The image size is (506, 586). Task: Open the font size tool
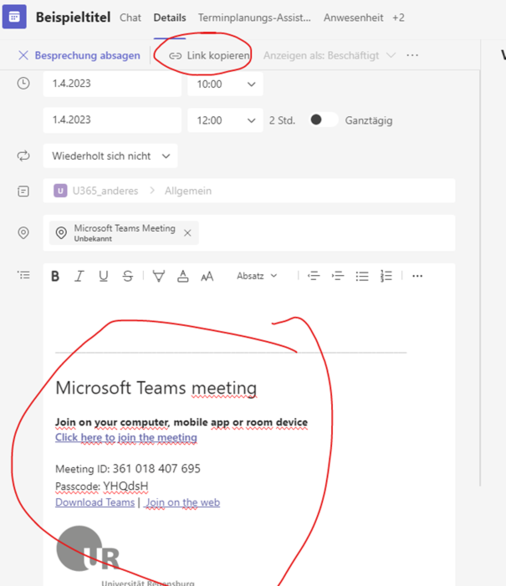pyautogui.click(x=207, y=276)
